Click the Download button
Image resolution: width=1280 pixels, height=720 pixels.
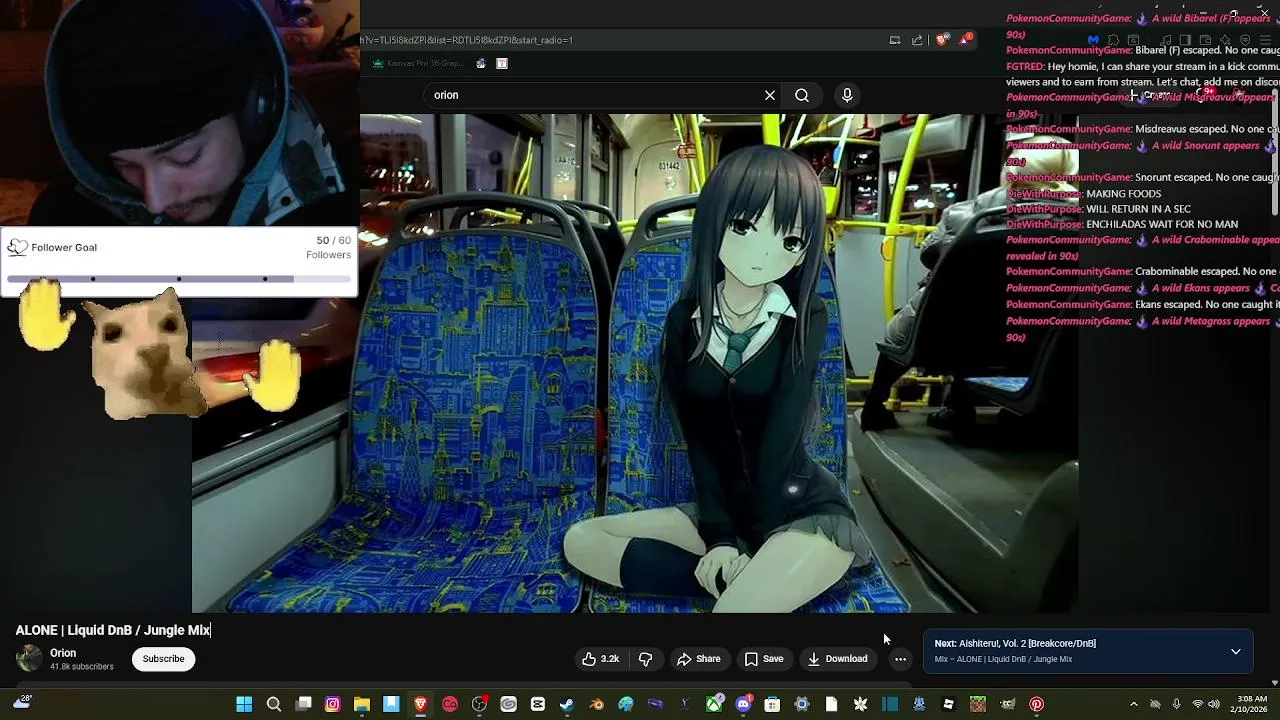coord(838,659)
